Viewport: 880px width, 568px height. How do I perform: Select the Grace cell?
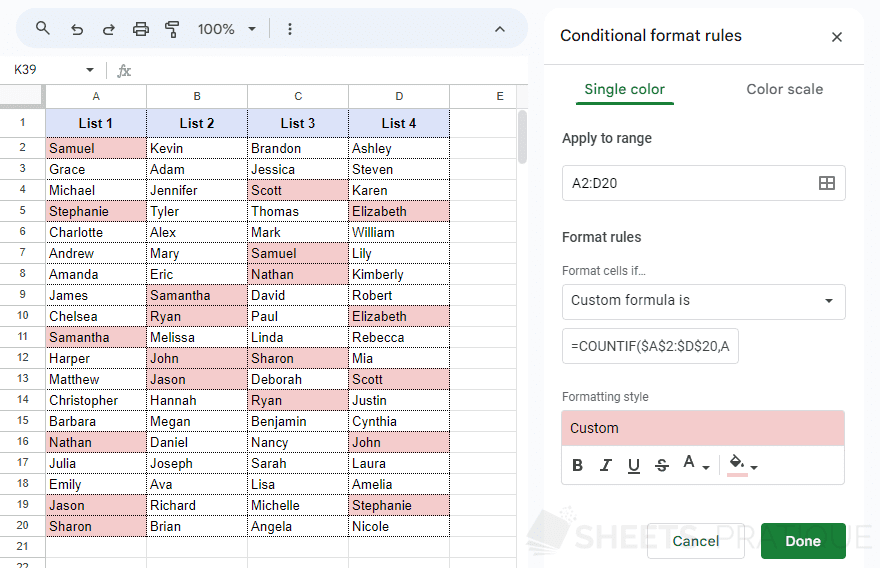[96, 170]
